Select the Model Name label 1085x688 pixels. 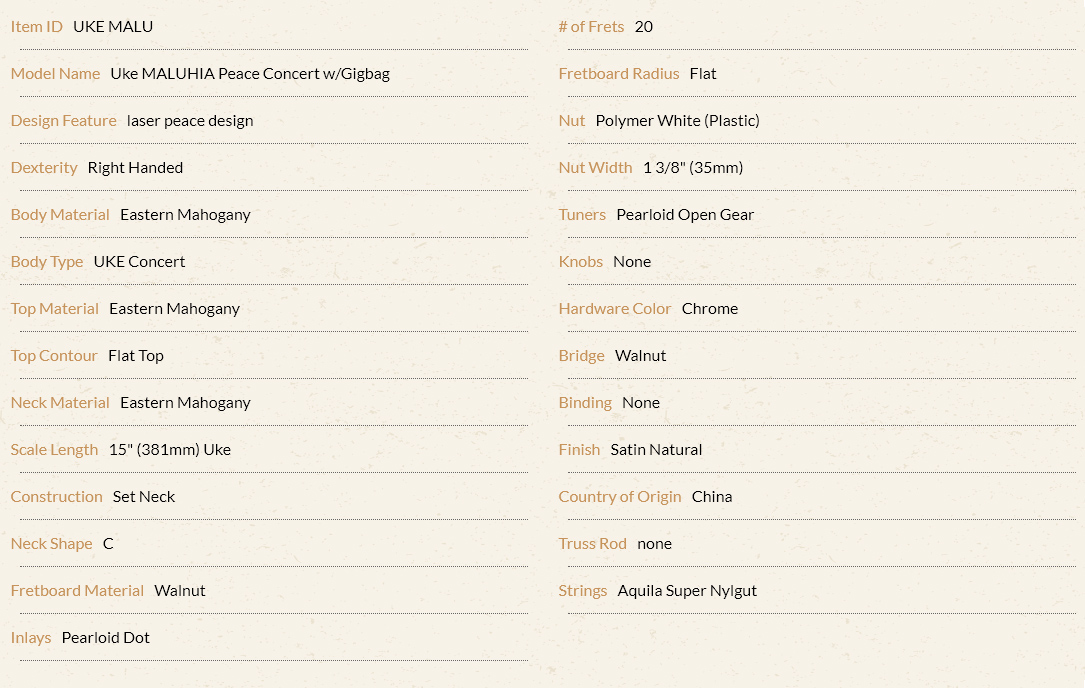(x=55, y=74)
